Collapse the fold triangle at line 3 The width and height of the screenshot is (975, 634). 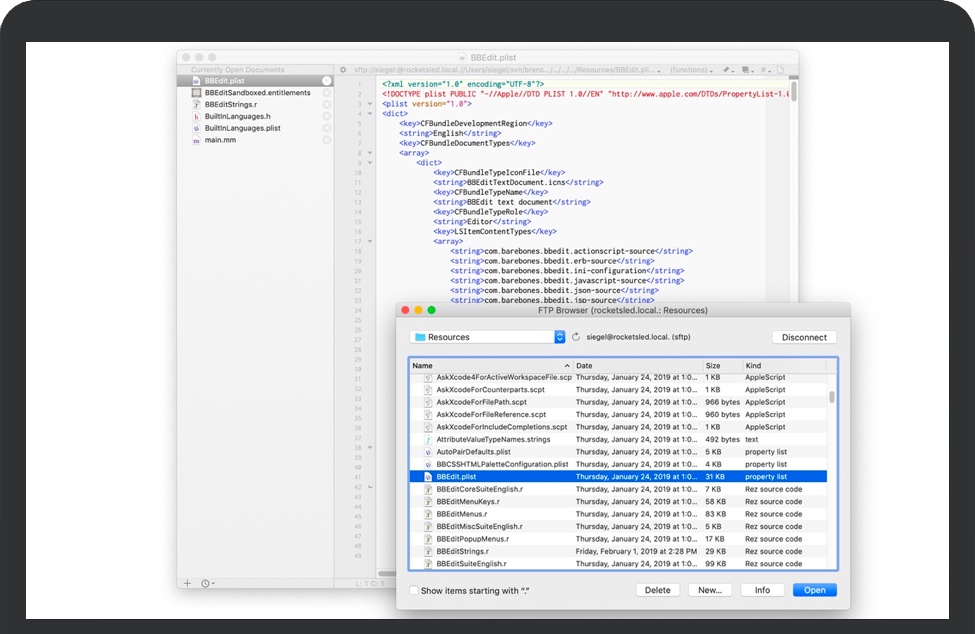(370, 104)
